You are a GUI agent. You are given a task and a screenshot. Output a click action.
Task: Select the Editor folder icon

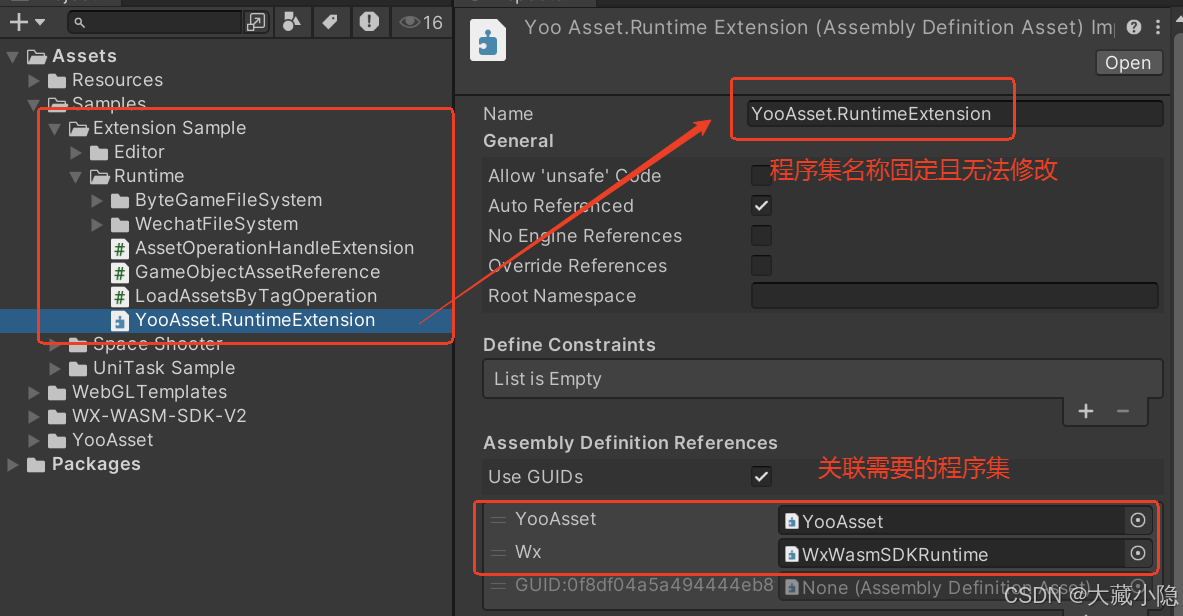pos(99,153)
